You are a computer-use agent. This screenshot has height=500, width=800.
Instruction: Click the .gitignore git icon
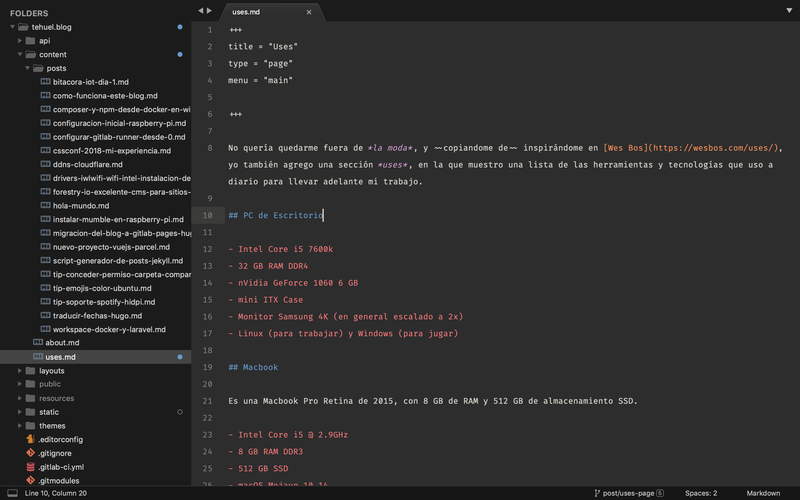click(x=31, y=453)
